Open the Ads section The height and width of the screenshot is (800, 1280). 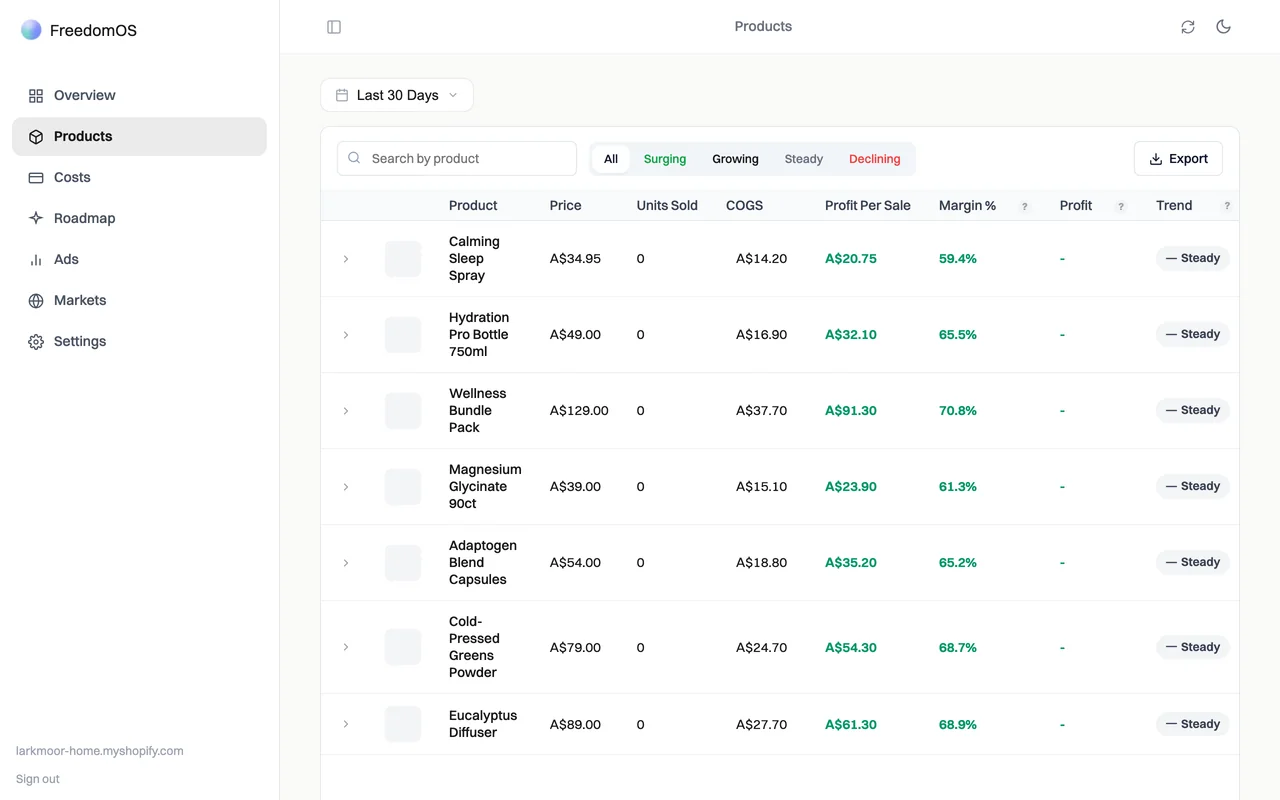[139, 260]
